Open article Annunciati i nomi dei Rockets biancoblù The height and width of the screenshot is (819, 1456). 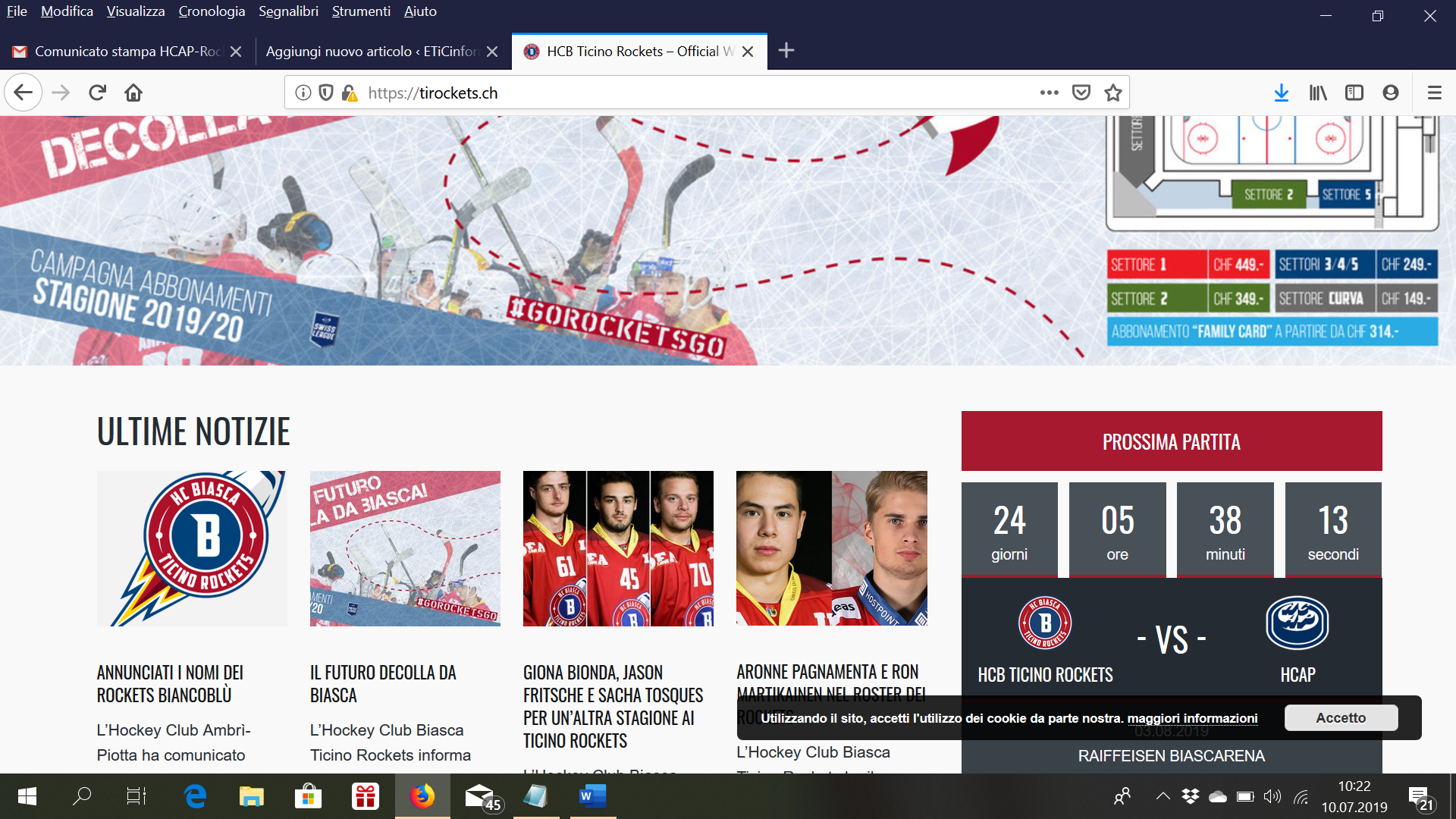pyautogui.click(x=170, y=683)
